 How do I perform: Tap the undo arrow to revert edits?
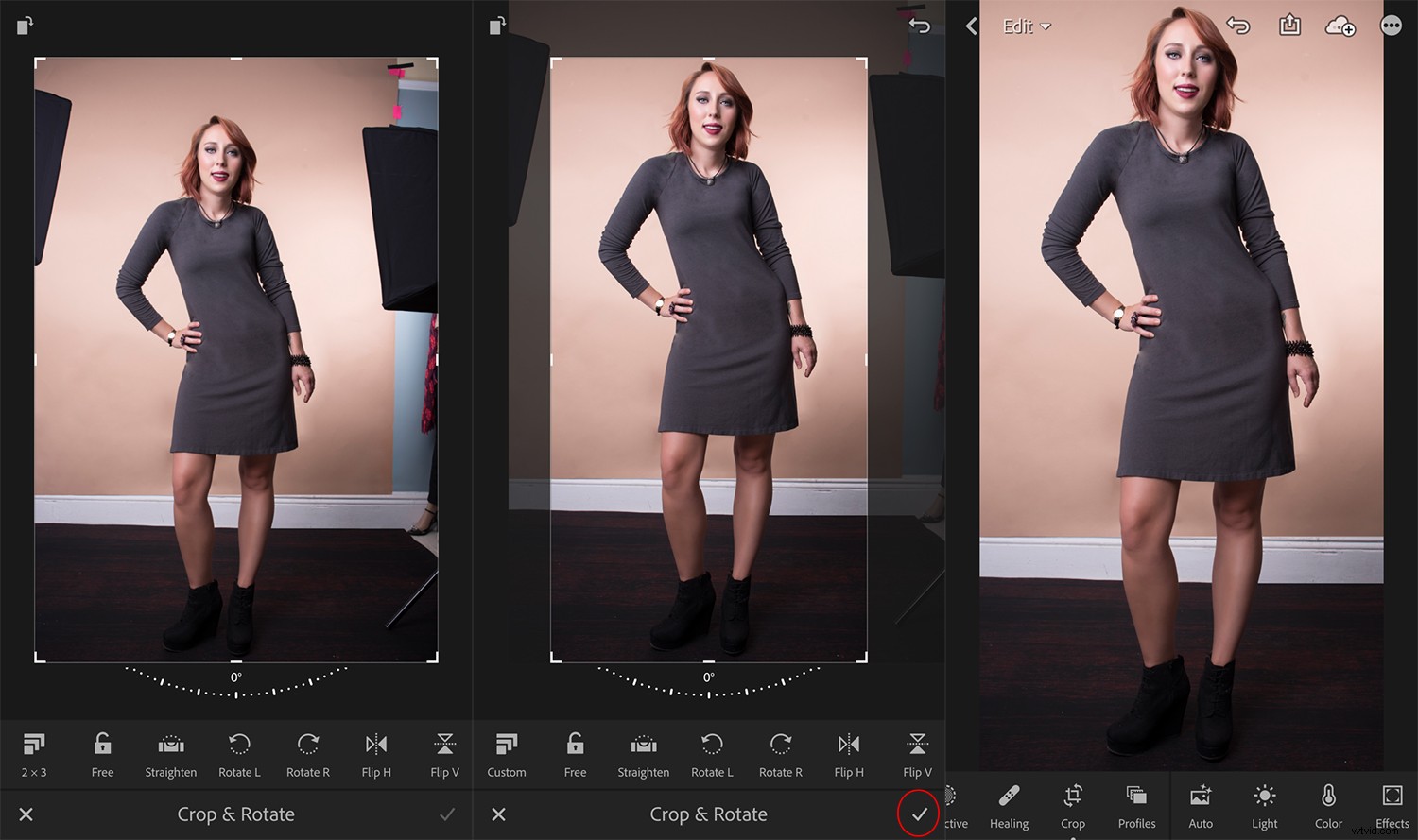tap(1239, 26)
